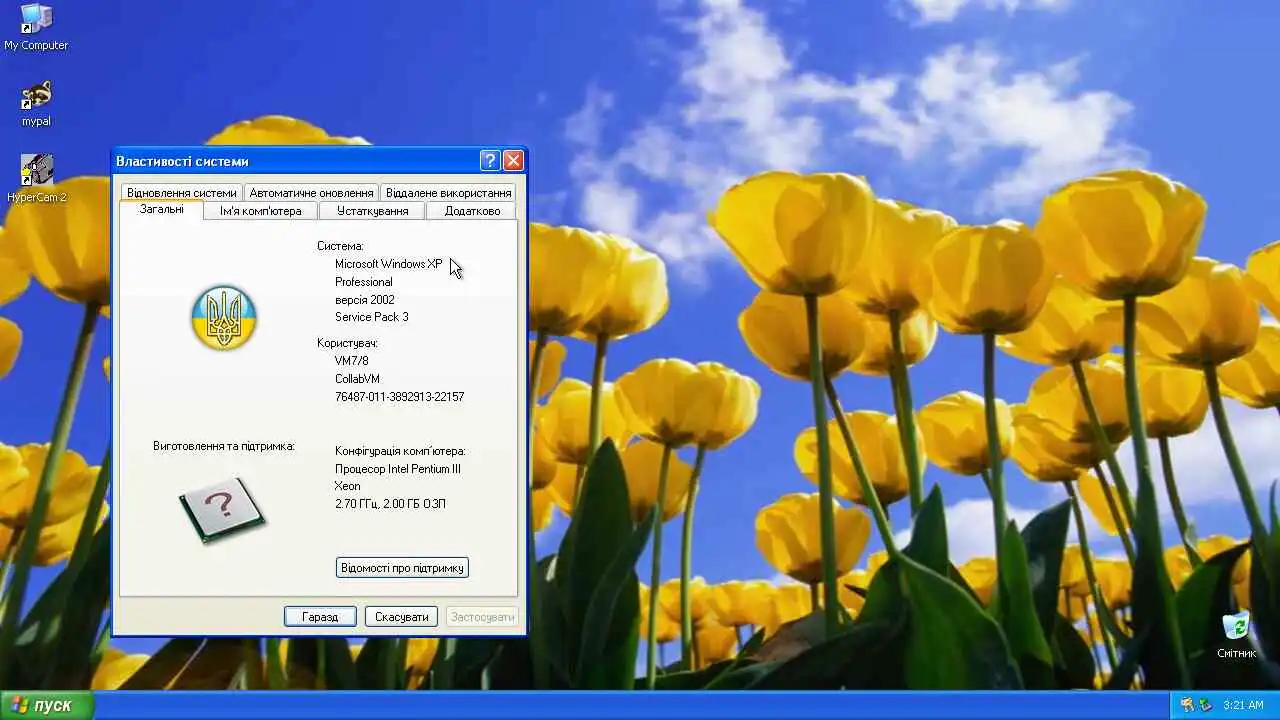This screenshot has width=1280, height=720.
Task: Switch to the Віддалене використання tab
Action: coord(448,192)
